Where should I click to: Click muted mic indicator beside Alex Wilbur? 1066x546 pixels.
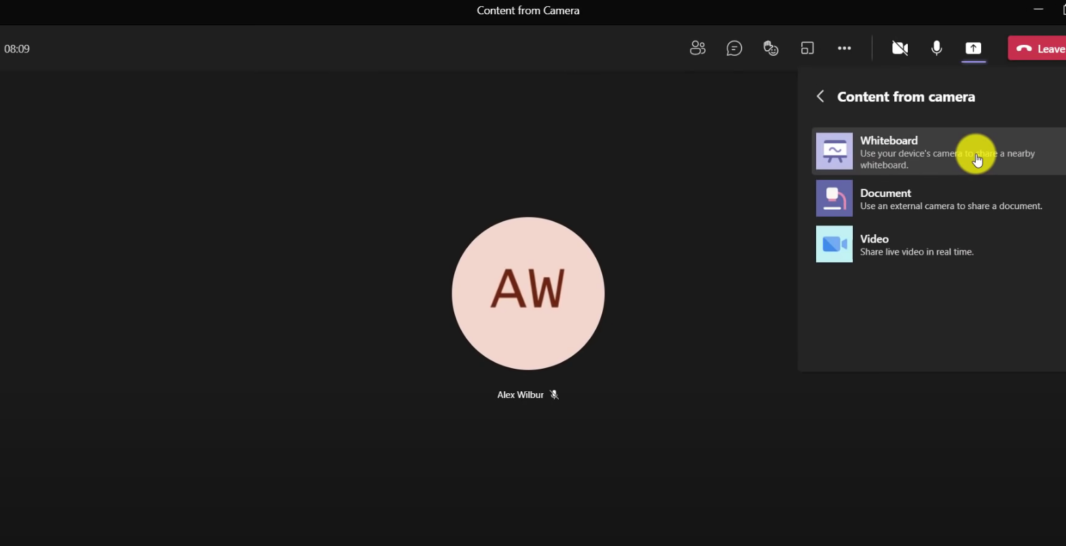pos(554,395)
